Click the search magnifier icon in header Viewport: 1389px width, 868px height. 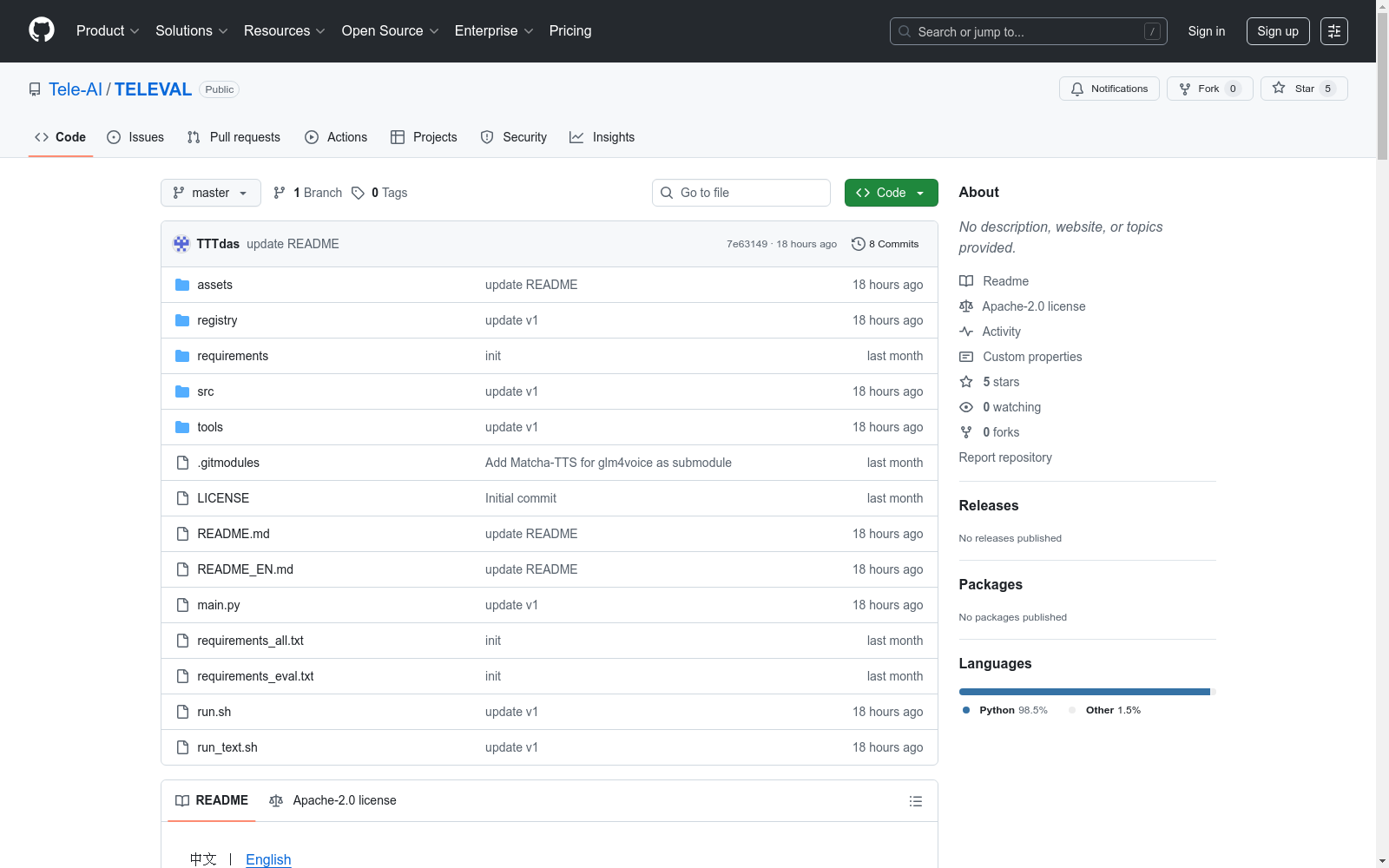(x=905, y=31)
